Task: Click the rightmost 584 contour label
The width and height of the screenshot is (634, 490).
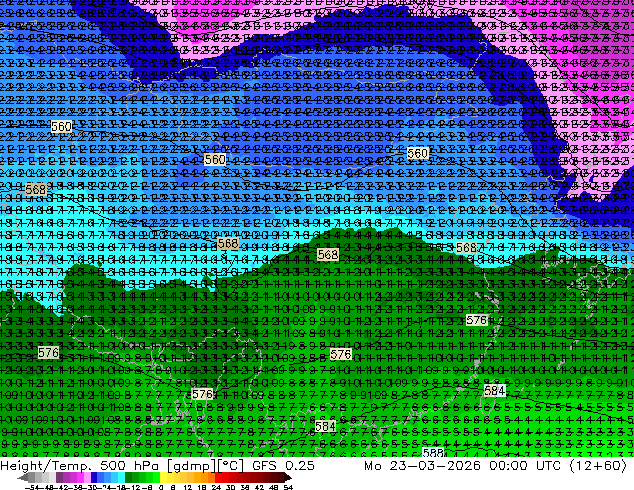Action: pos(495,391)
